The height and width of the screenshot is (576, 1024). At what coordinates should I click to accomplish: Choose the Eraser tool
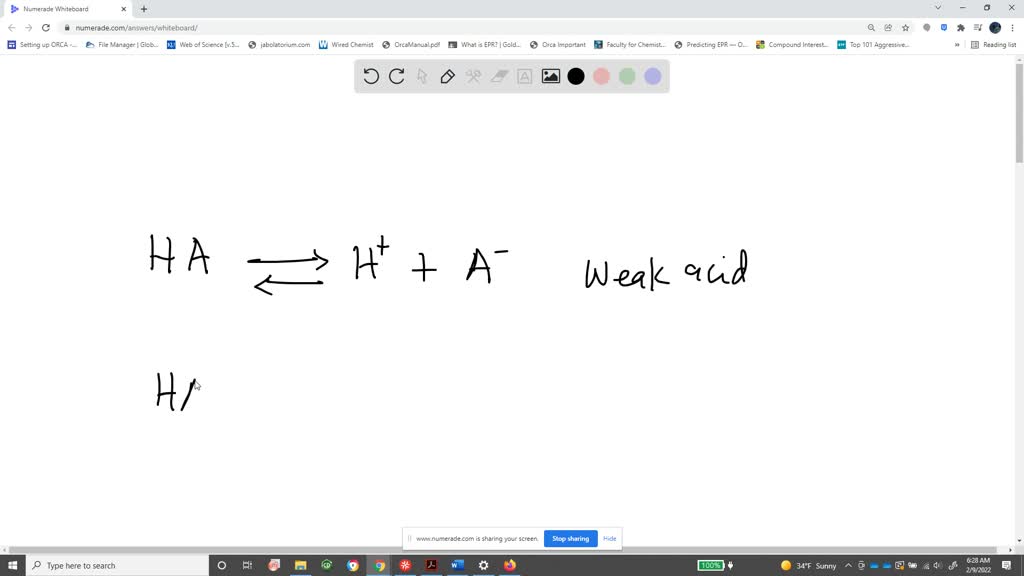click(x=499, y=76)
